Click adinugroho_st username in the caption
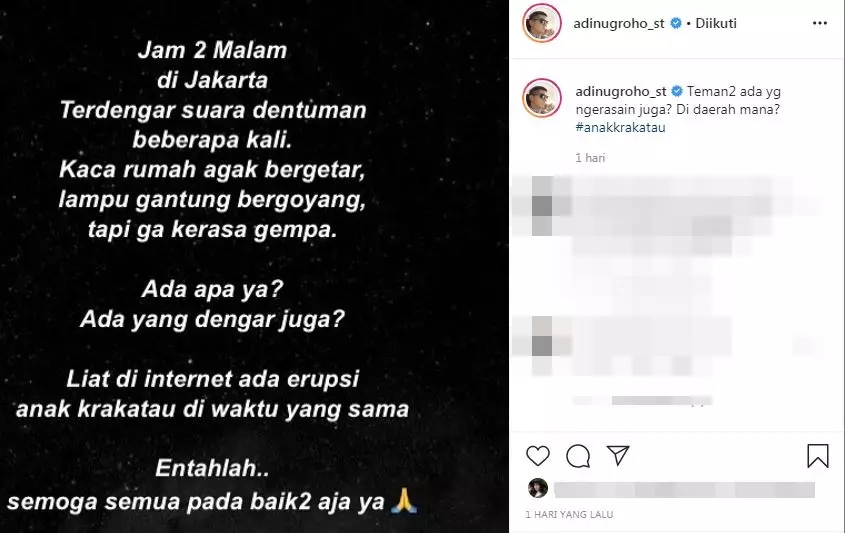 coord(621,91)
